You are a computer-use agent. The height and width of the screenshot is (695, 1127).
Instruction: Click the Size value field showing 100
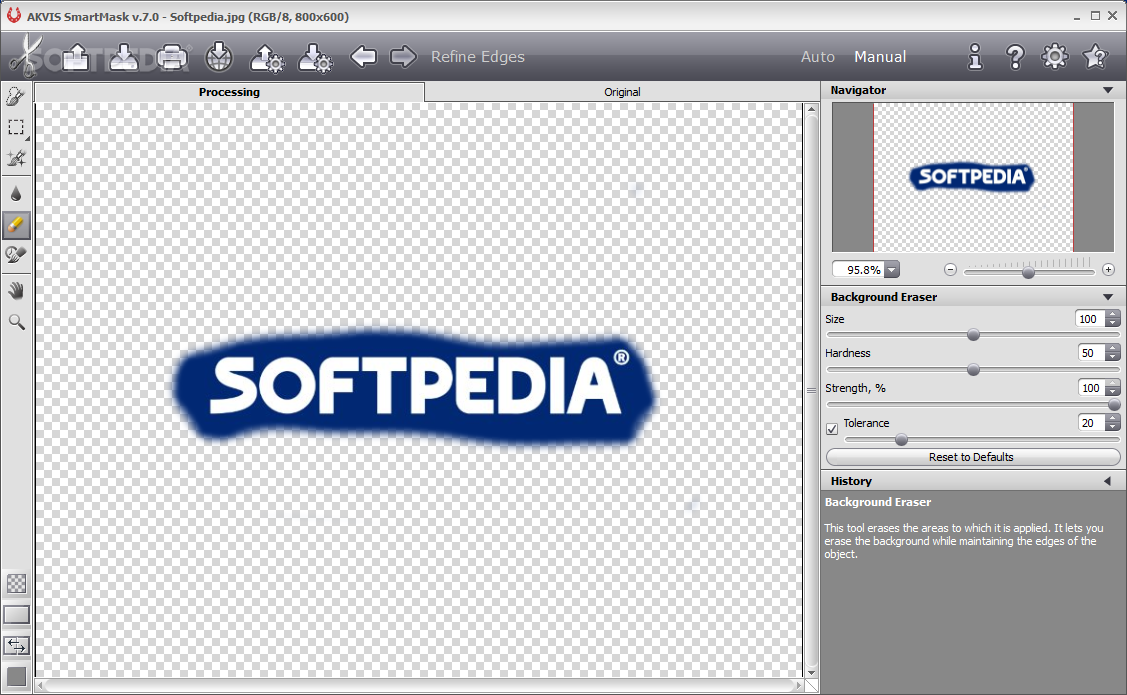coord(1090,319)
